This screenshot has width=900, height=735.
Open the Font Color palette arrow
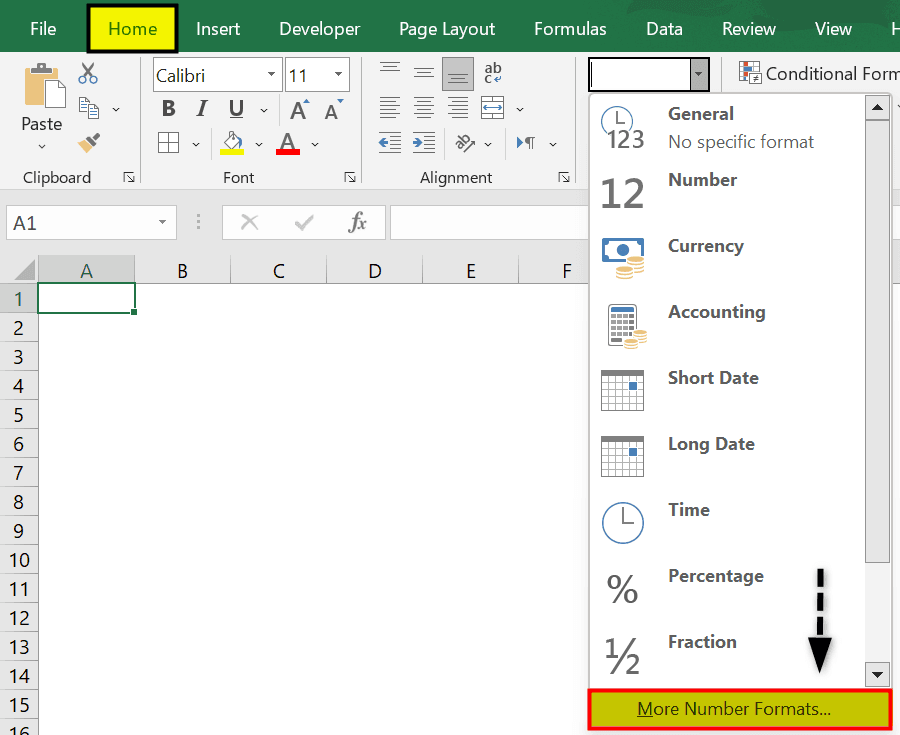coord(315,144)
